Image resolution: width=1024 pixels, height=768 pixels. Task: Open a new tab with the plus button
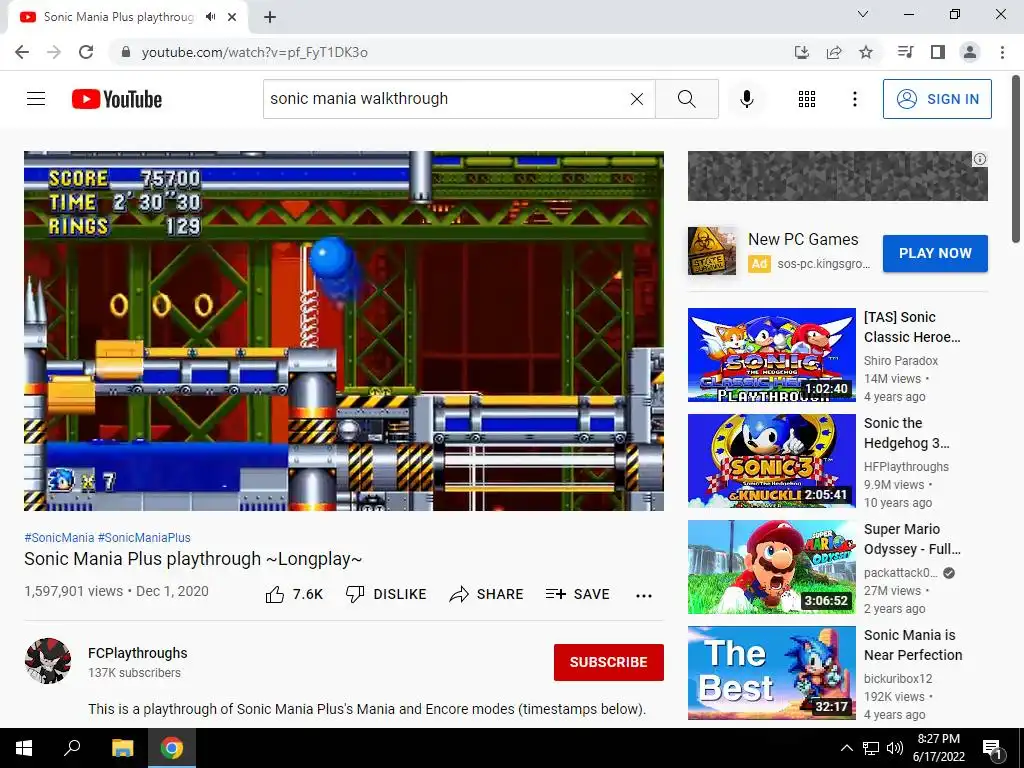(x=270, y=17)
